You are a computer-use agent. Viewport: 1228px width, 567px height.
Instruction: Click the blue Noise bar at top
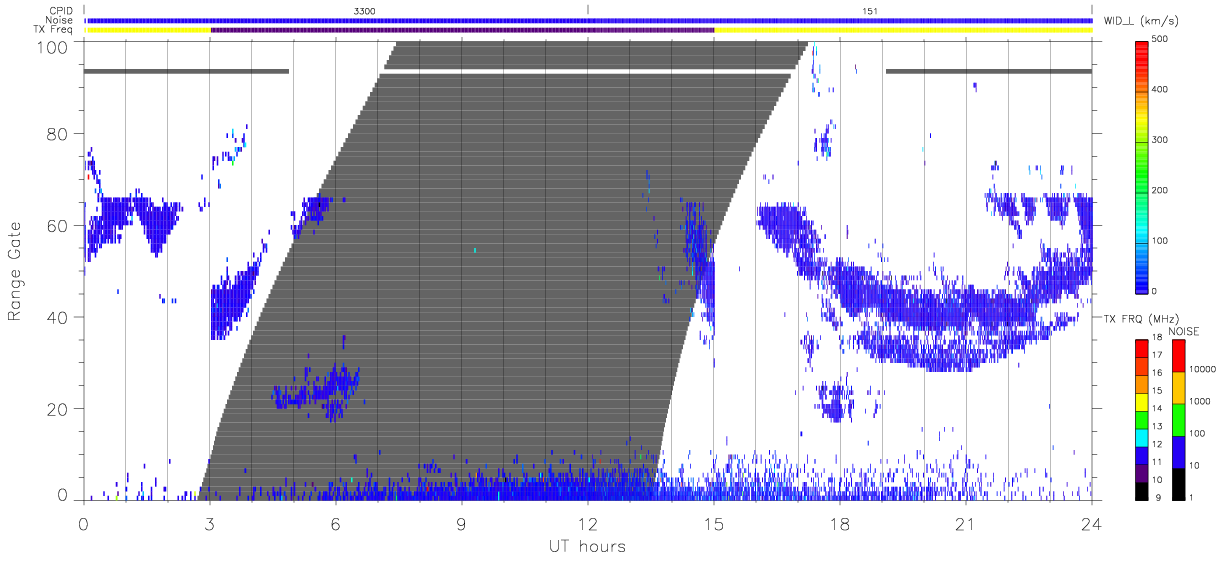(588, 20)
